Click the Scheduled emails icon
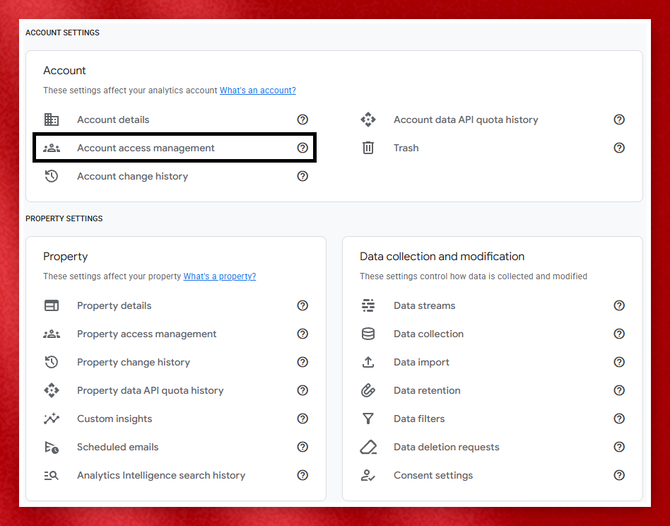 pyautogui.click(x=51, y=447)
